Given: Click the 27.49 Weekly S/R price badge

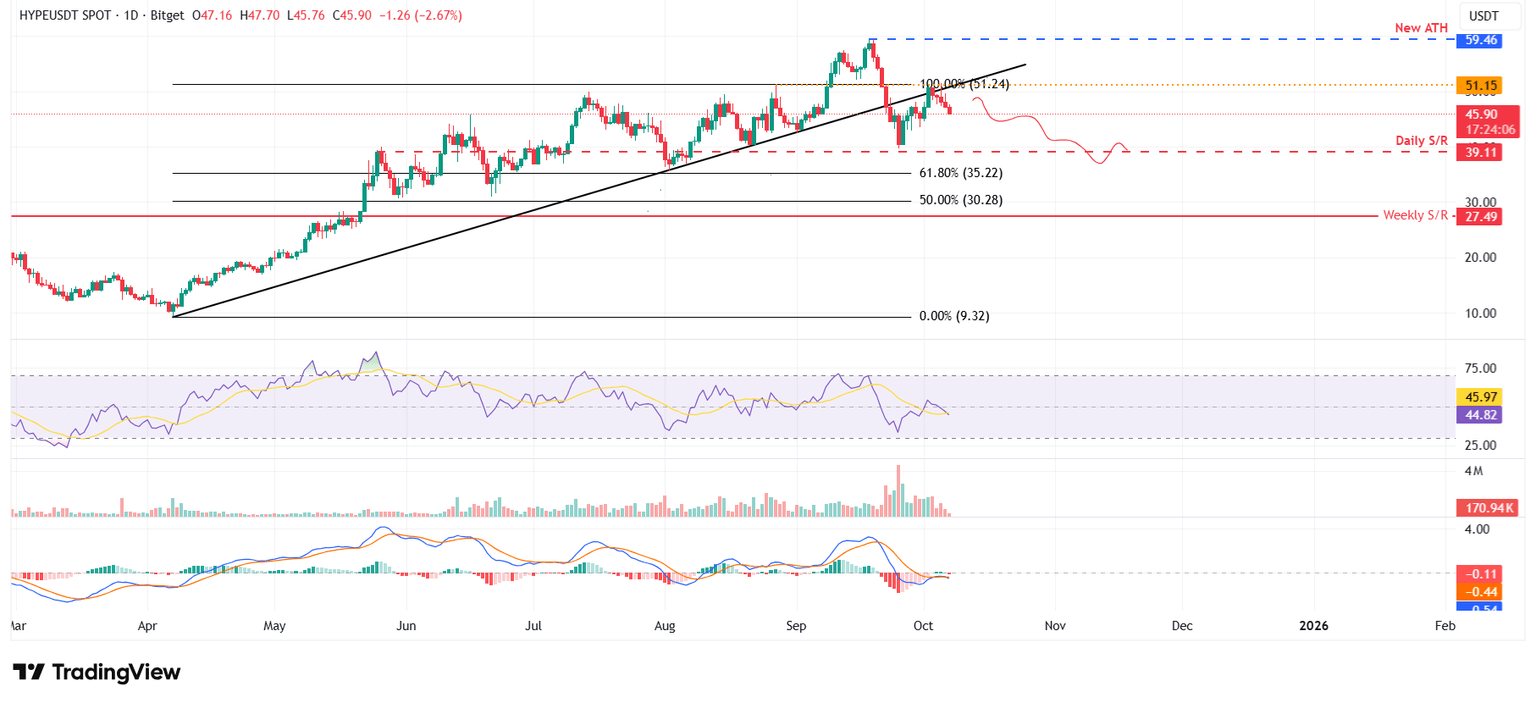Looking at the screenshot, I should coord(1480,216).
